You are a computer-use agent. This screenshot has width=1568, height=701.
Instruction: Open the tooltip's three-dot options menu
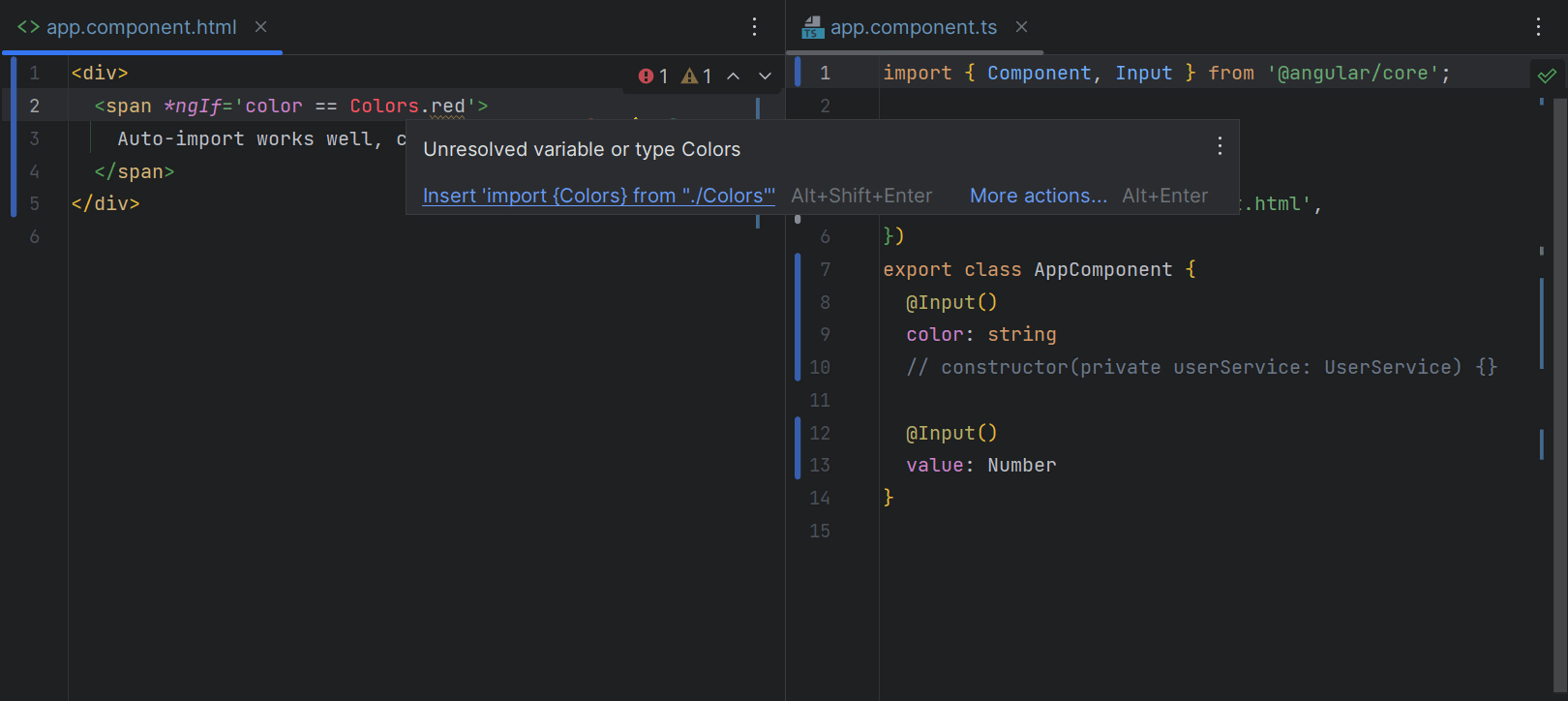point(1220,146)
